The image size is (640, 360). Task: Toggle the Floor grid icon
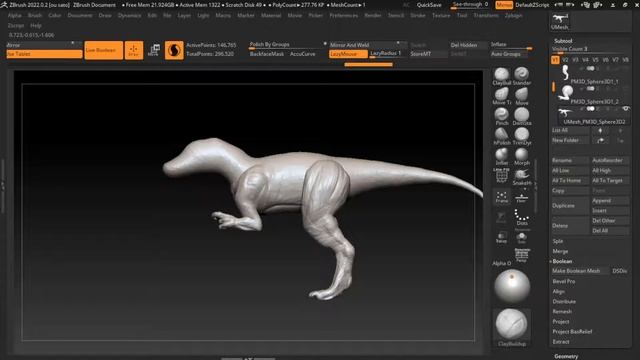(x=521, y=198)
